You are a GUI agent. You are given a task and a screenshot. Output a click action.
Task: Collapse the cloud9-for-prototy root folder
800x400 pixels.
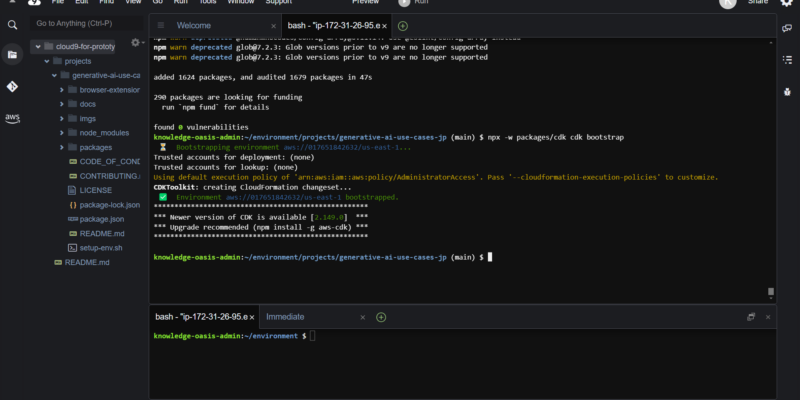pyautogui.click(x=36, y=46)
